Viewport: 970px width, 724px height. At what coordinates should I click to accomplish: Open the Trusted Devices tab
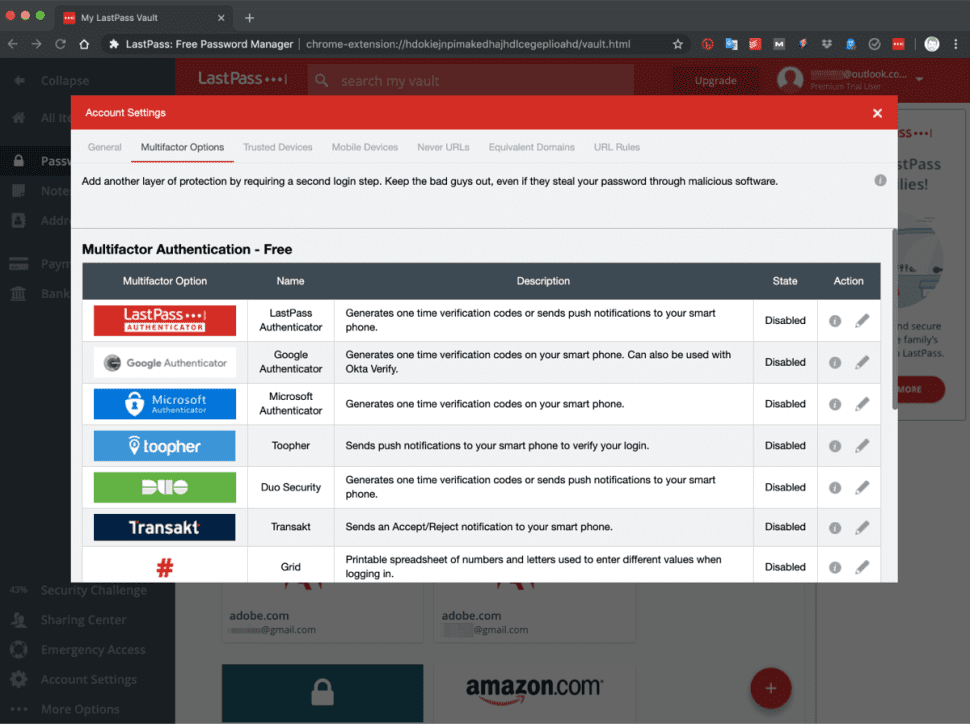277,147
